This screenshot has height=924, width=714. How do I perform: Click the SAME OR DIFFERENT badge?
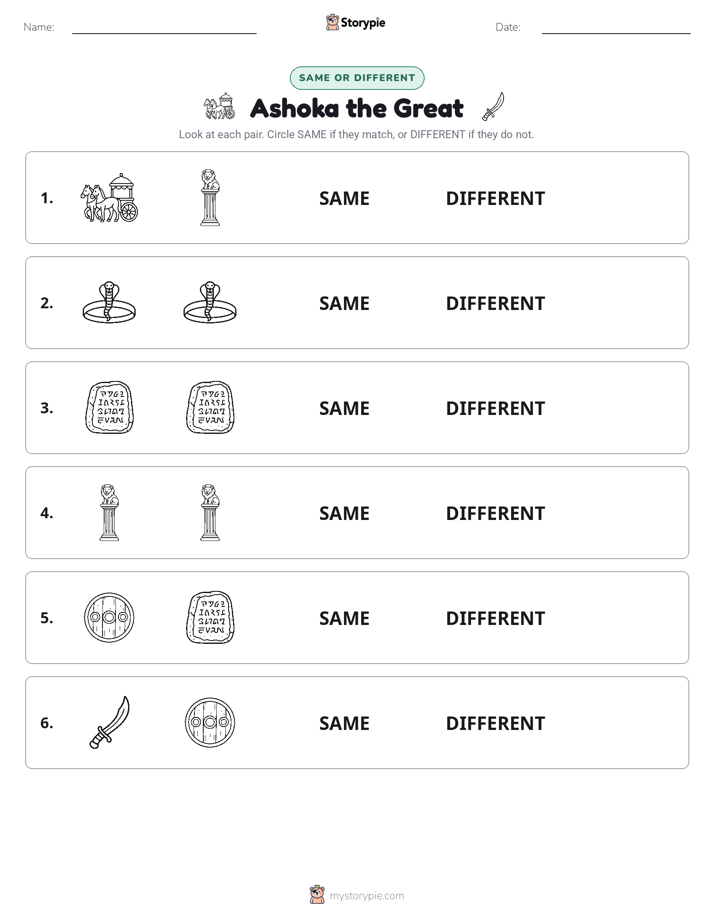tap(357, 78)
